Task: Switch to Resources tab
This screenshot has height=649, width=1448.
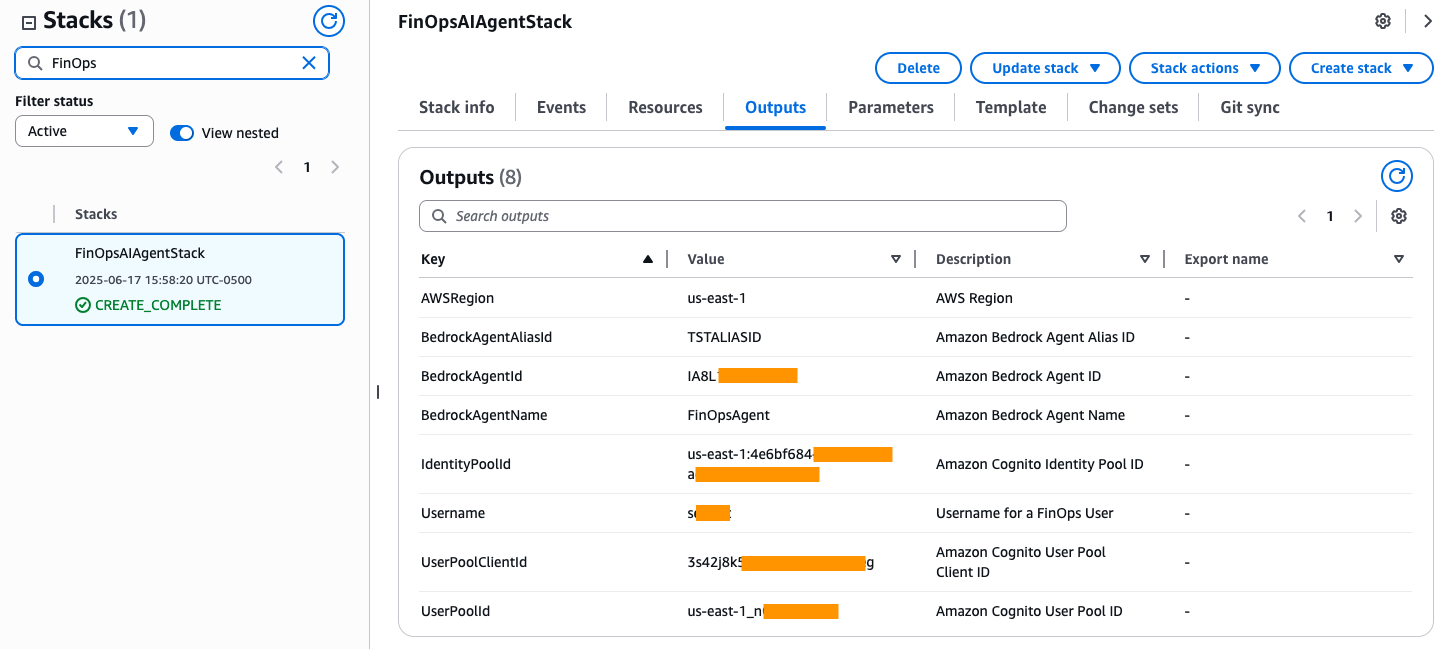Action: pyautogui.click(x=665, y=107)
